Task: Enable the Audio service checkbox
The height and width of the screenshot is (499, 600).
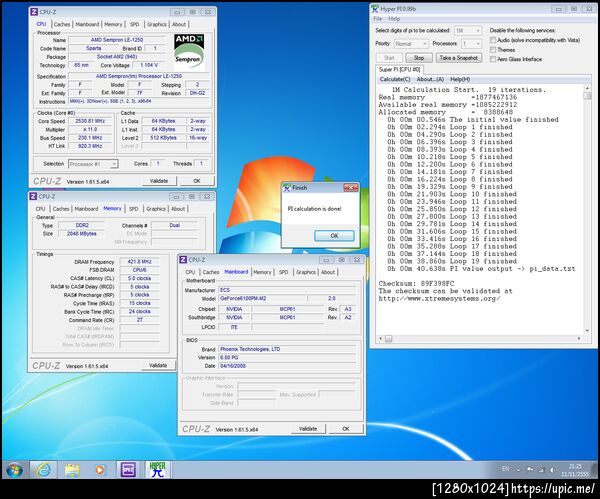Action: point(495,39)
